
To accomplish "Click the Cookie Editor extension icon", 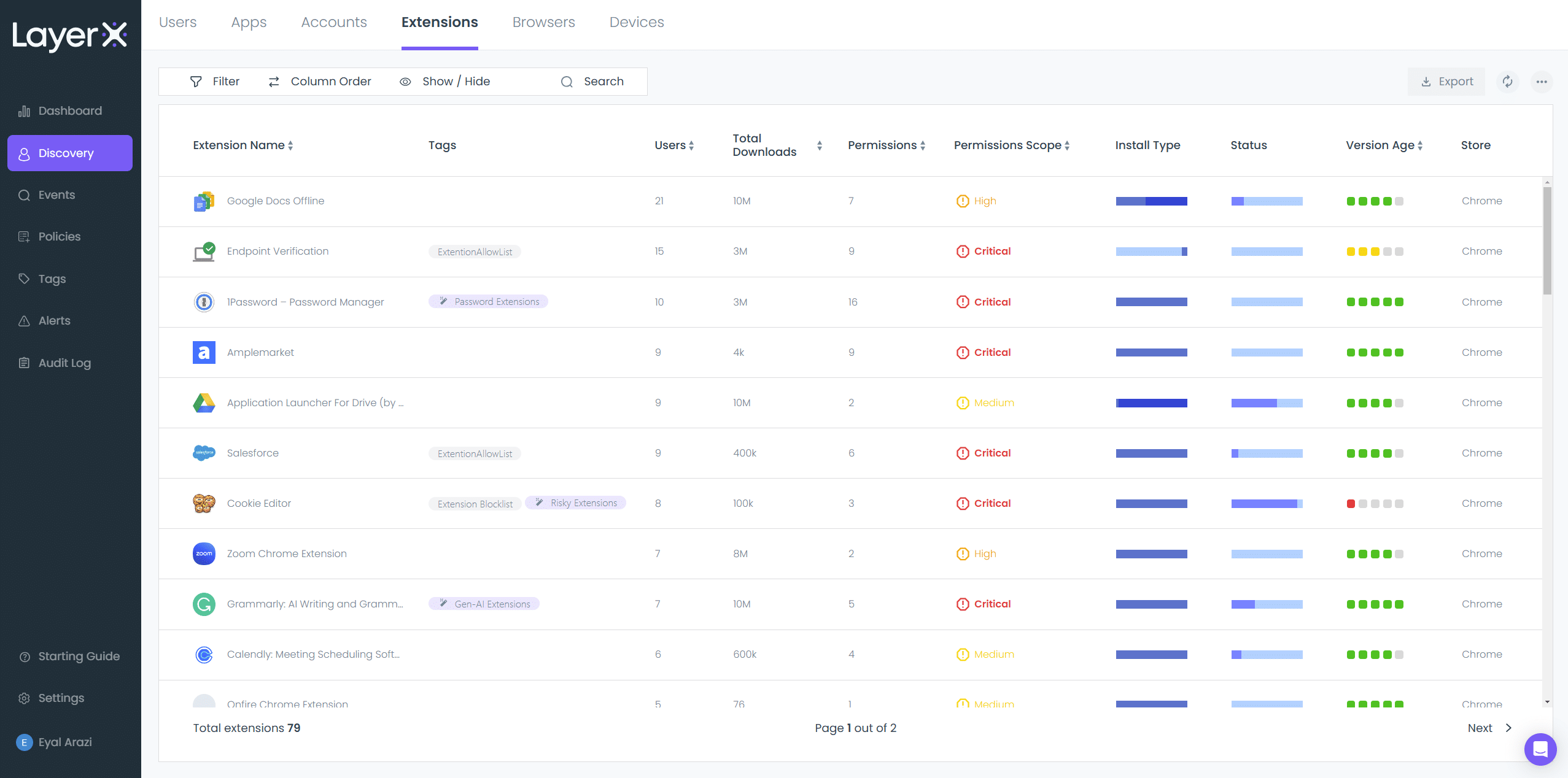I will tap(204, 503).
